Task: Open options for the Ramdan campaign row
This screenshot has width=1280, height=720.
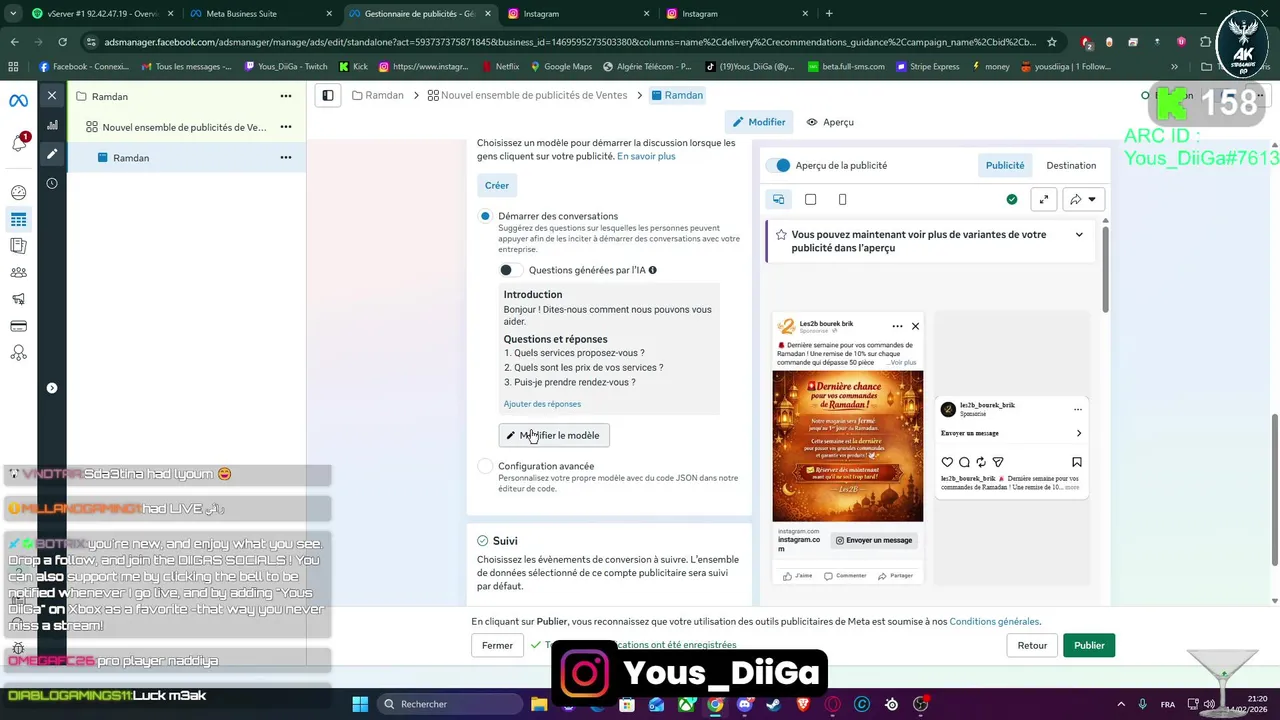Action: coord(286,96)
